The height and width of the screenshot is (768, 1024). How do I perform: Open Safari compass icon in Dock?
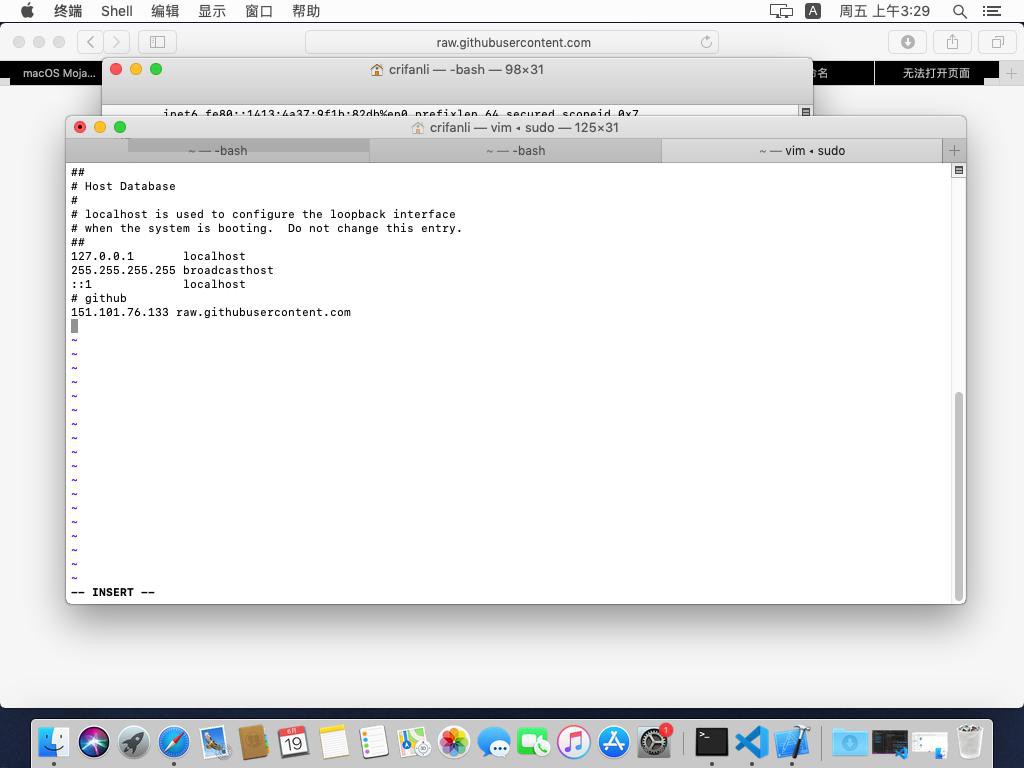[x=174, y=743]
